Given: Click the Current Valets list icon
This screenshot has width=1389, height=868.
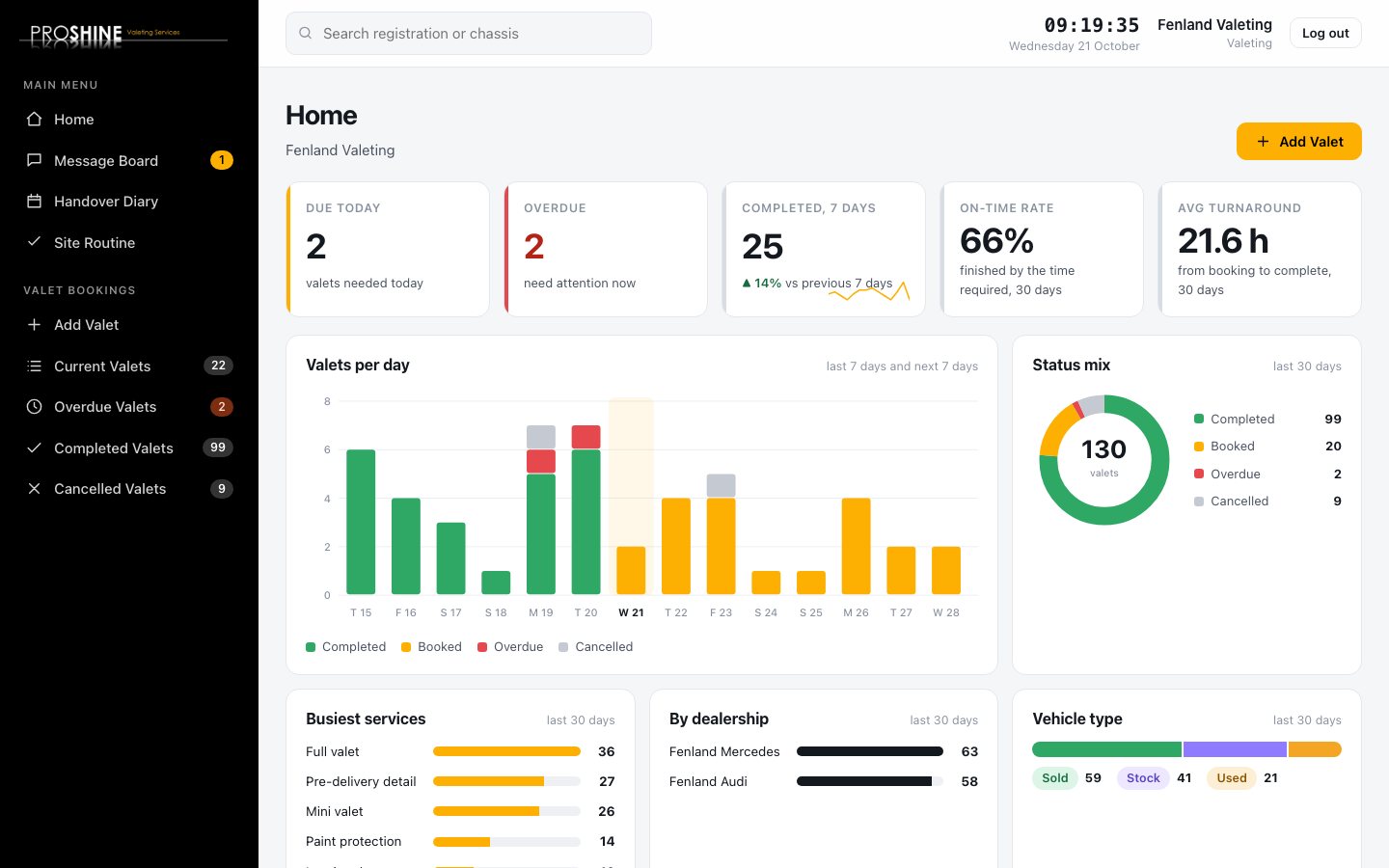Looking at the screenshot, I should click(34, 366).
